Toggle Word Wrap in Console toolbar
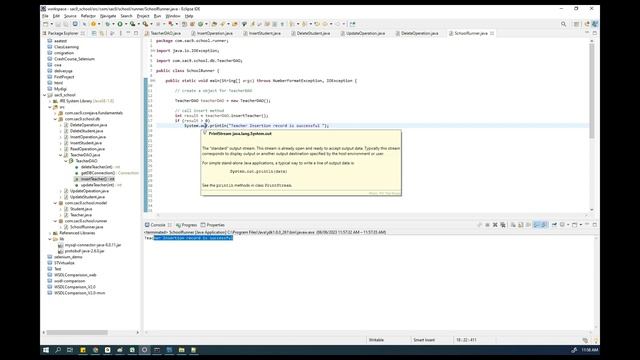Viewport: 640px width, 360px height. click(528, 224)
